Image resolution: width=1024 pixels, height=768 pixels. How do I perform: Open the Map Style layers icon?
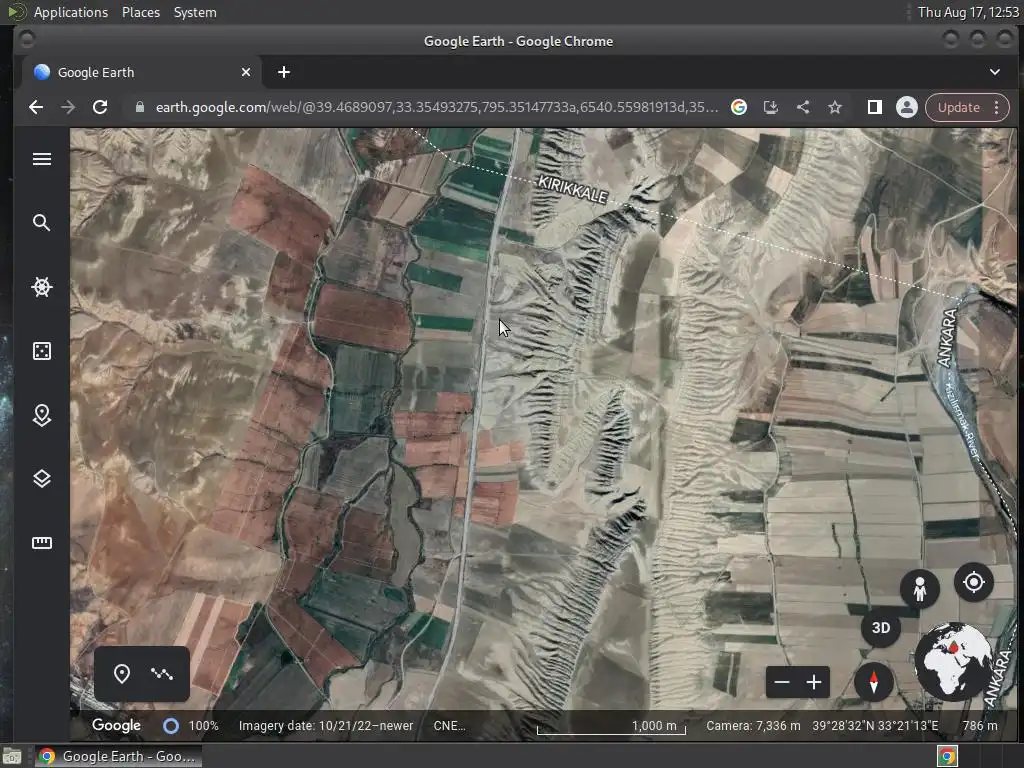[x=42, y=479]
